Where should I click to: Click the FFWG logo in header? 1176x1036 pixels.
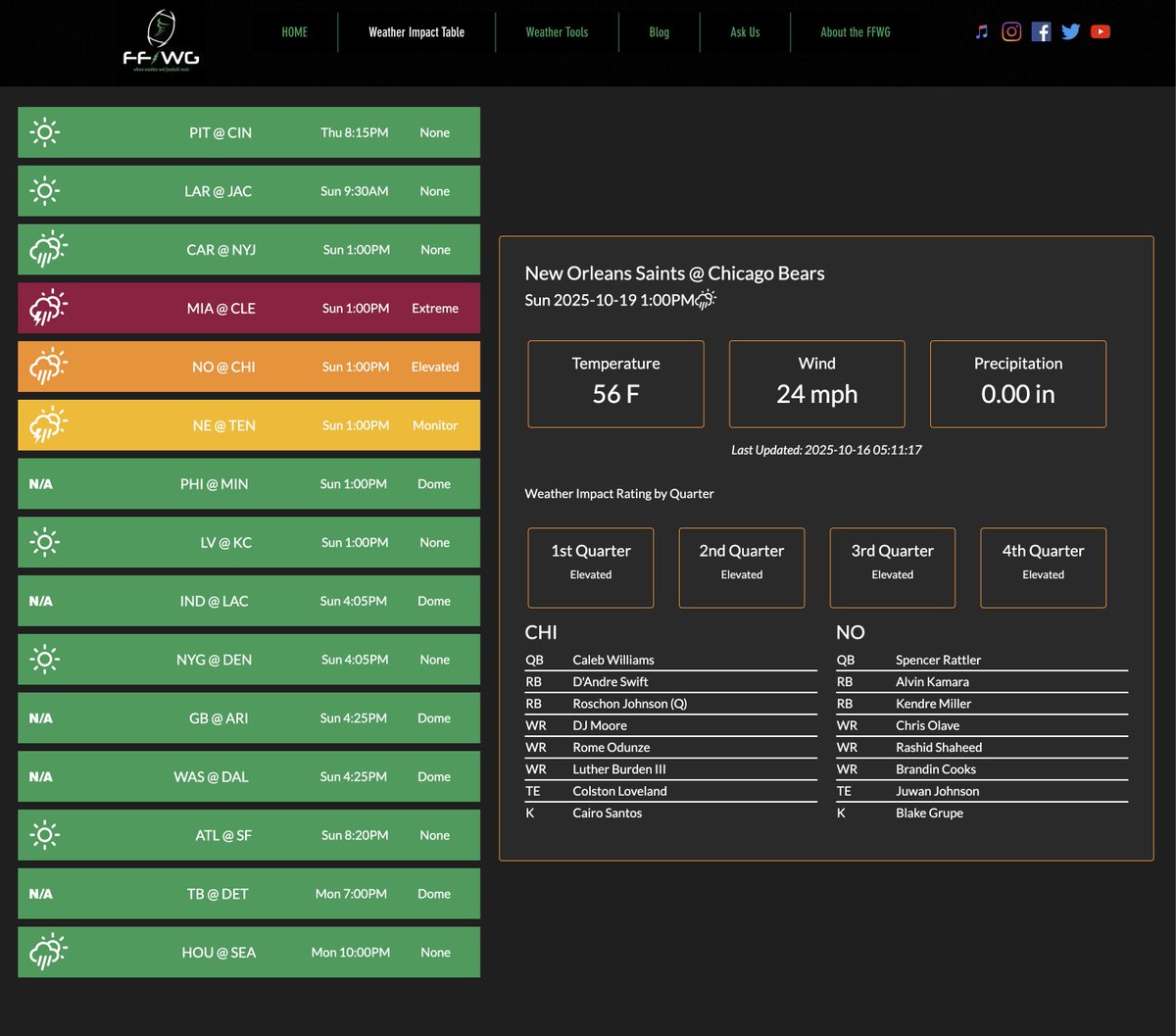161,43
